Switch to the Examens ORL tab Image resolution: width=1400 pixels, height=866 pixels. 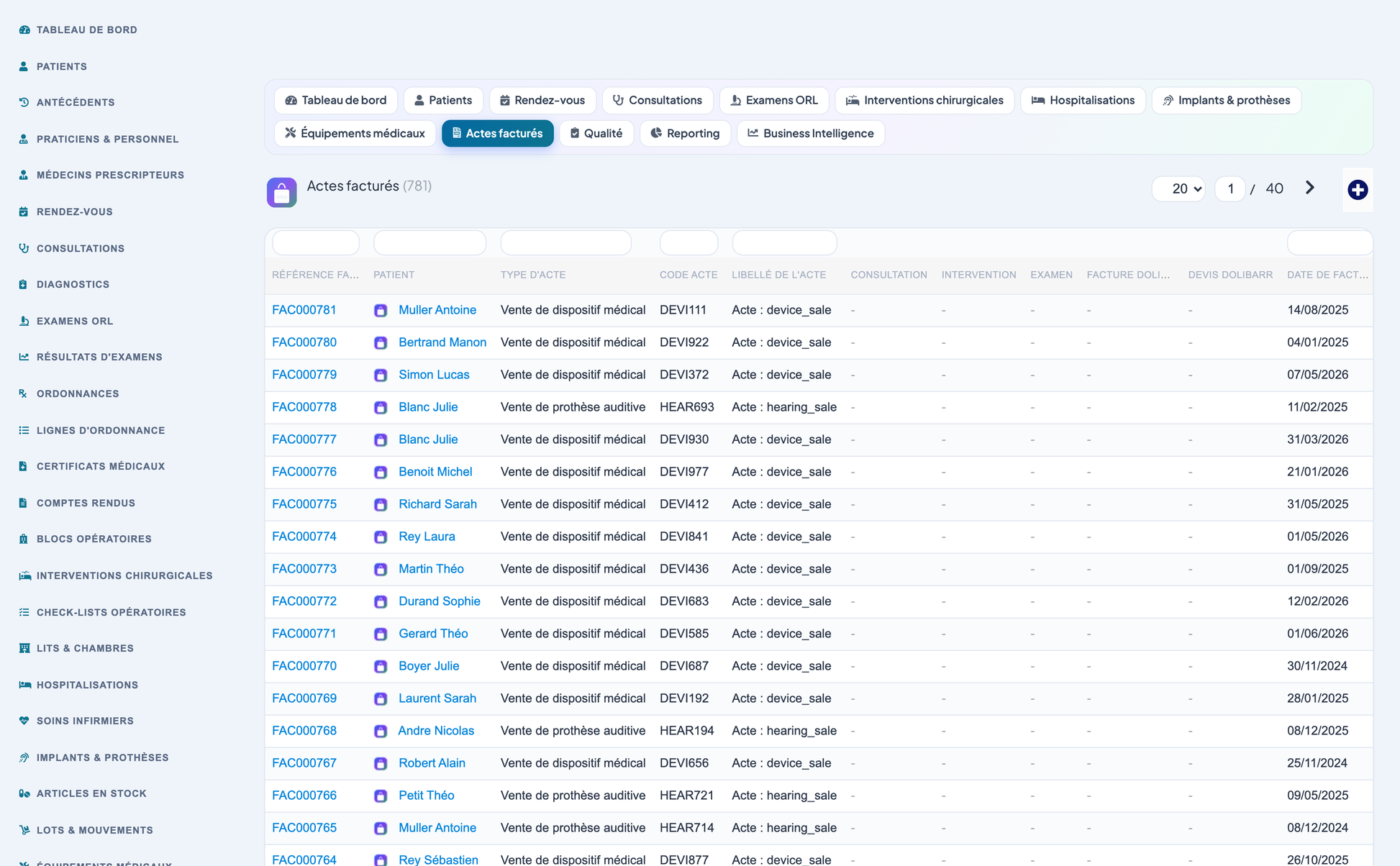[774, 100]
